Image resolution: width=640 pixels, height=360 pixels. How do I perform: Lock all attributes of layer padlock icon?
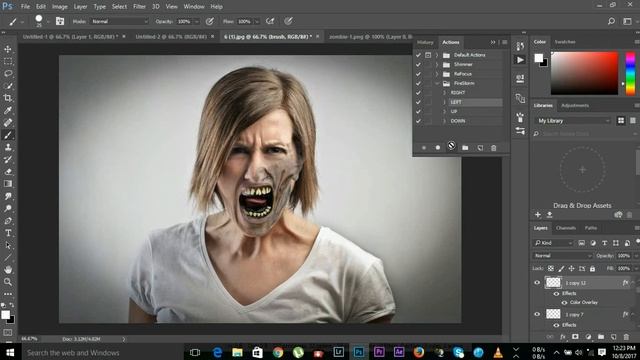click(x=592, y=269)
